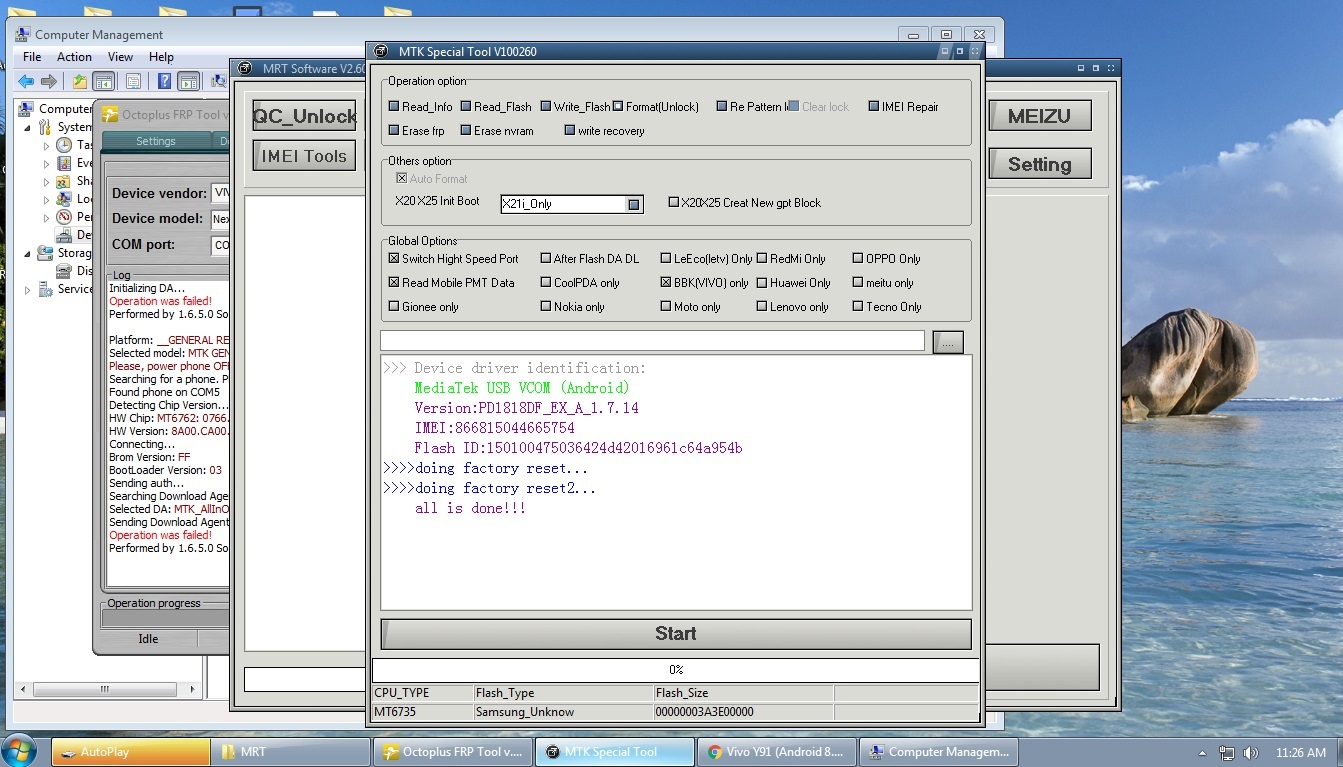Image resolution: width=1343 pixels, height=767 pixels.
Task: Click the blue Help question mark icon
Action: 164,82
